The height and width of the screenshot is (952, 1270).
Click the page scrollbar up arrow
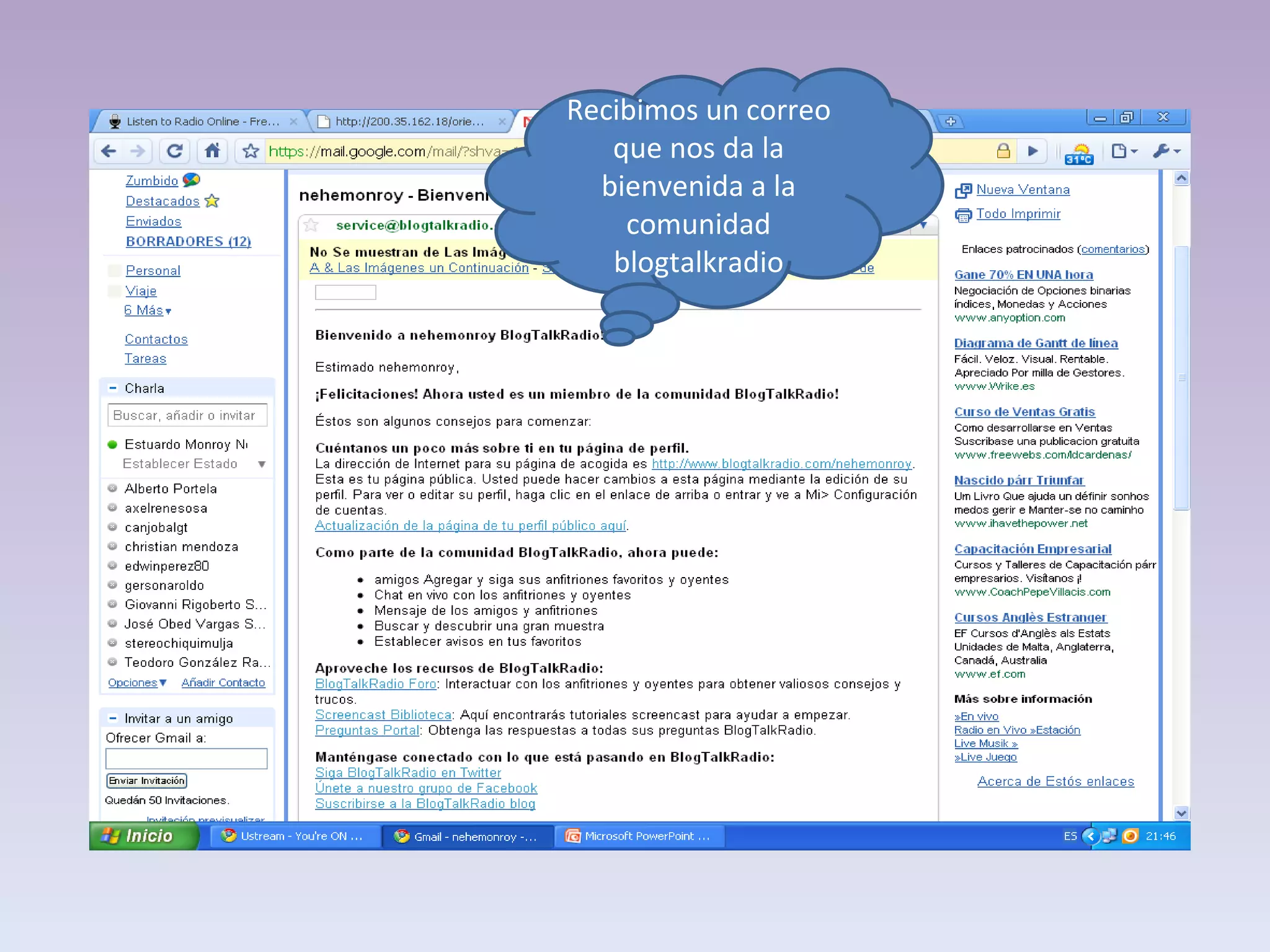tap(1181, 178)
